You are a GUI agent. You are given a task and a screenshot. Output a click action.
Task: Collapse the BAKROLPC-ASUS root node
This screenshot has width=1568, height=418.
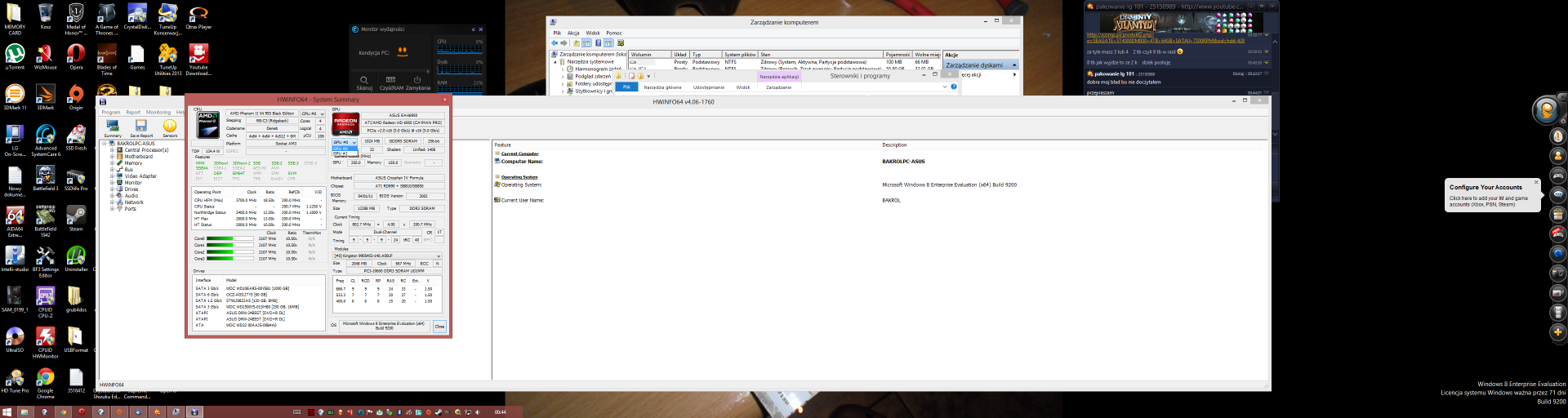(x=104, y=144)
